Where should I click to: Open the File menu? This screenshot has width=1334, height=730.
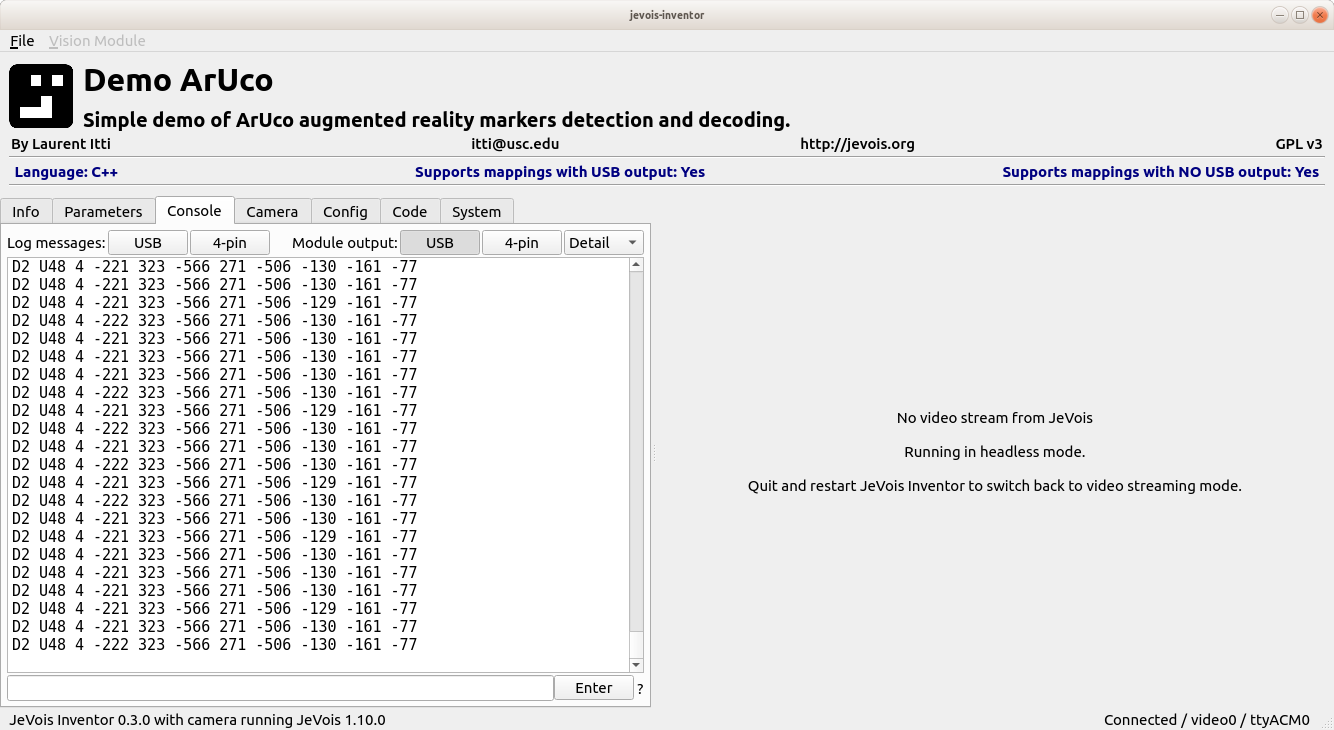(x=22, y=41)
